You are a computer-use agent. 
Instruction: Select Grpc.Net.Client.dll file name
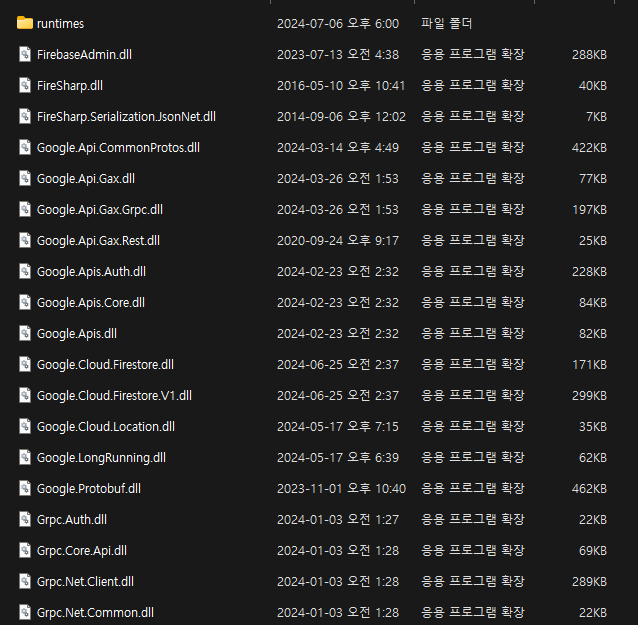(x=85, y=581)
